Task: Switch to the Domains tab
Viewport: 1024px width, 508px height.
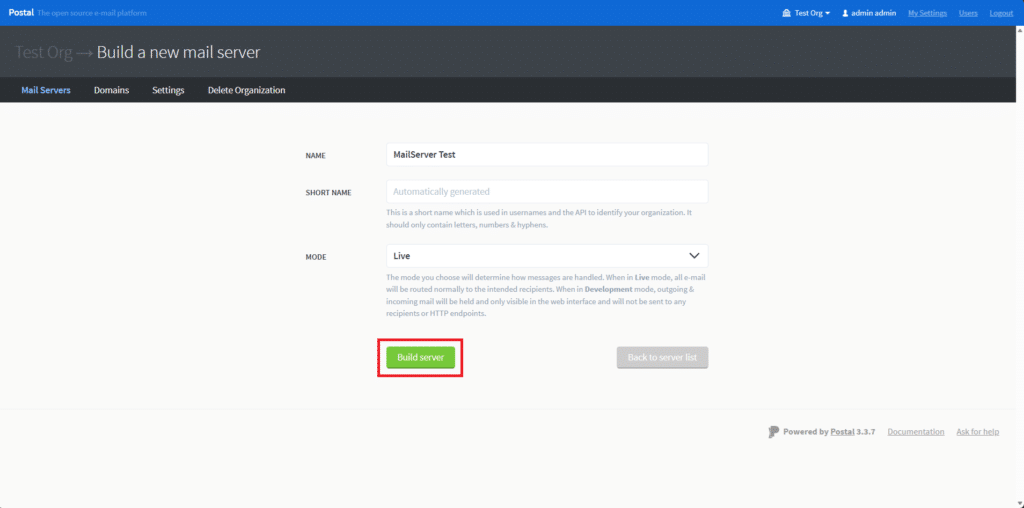Action: click(111, 90)
